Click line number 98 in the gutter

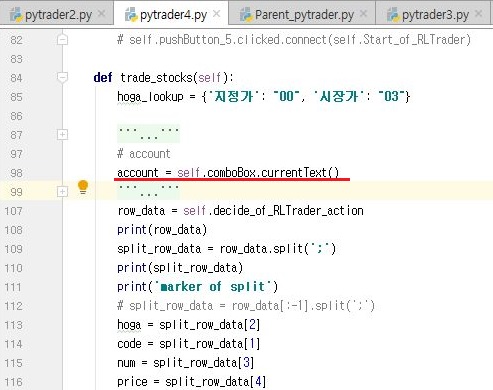(16, 173)
